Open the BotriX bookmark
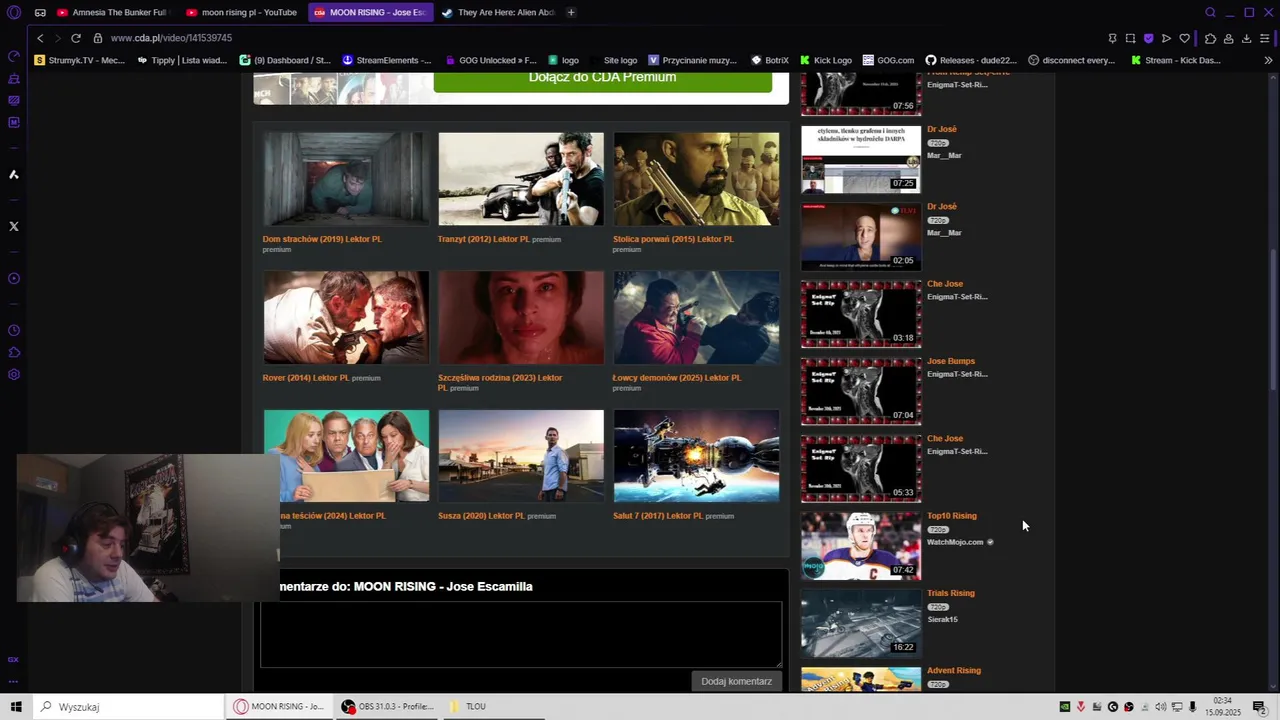 [770, 60]
